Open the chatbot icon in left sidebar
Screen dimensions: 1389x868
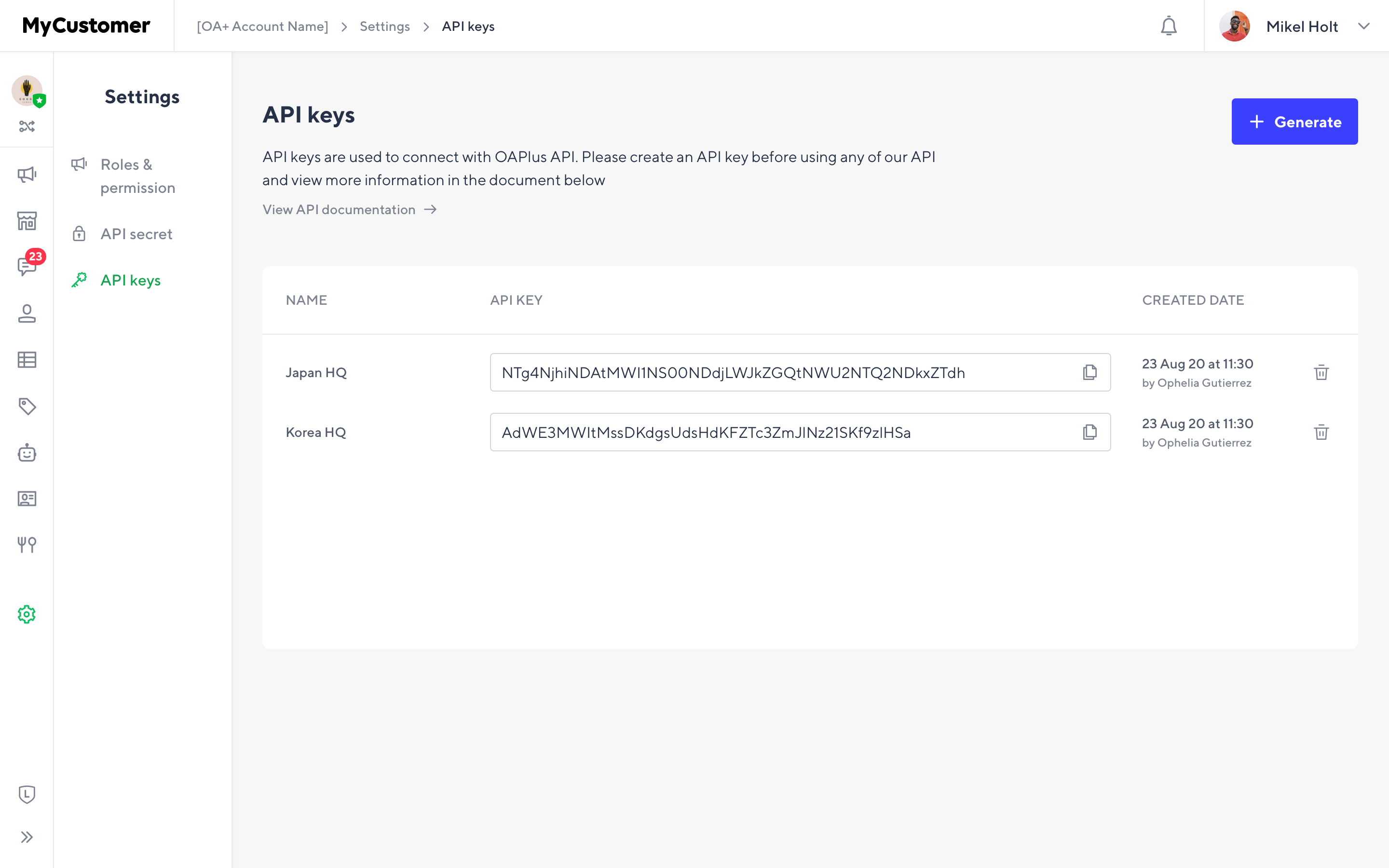point(27,453)
